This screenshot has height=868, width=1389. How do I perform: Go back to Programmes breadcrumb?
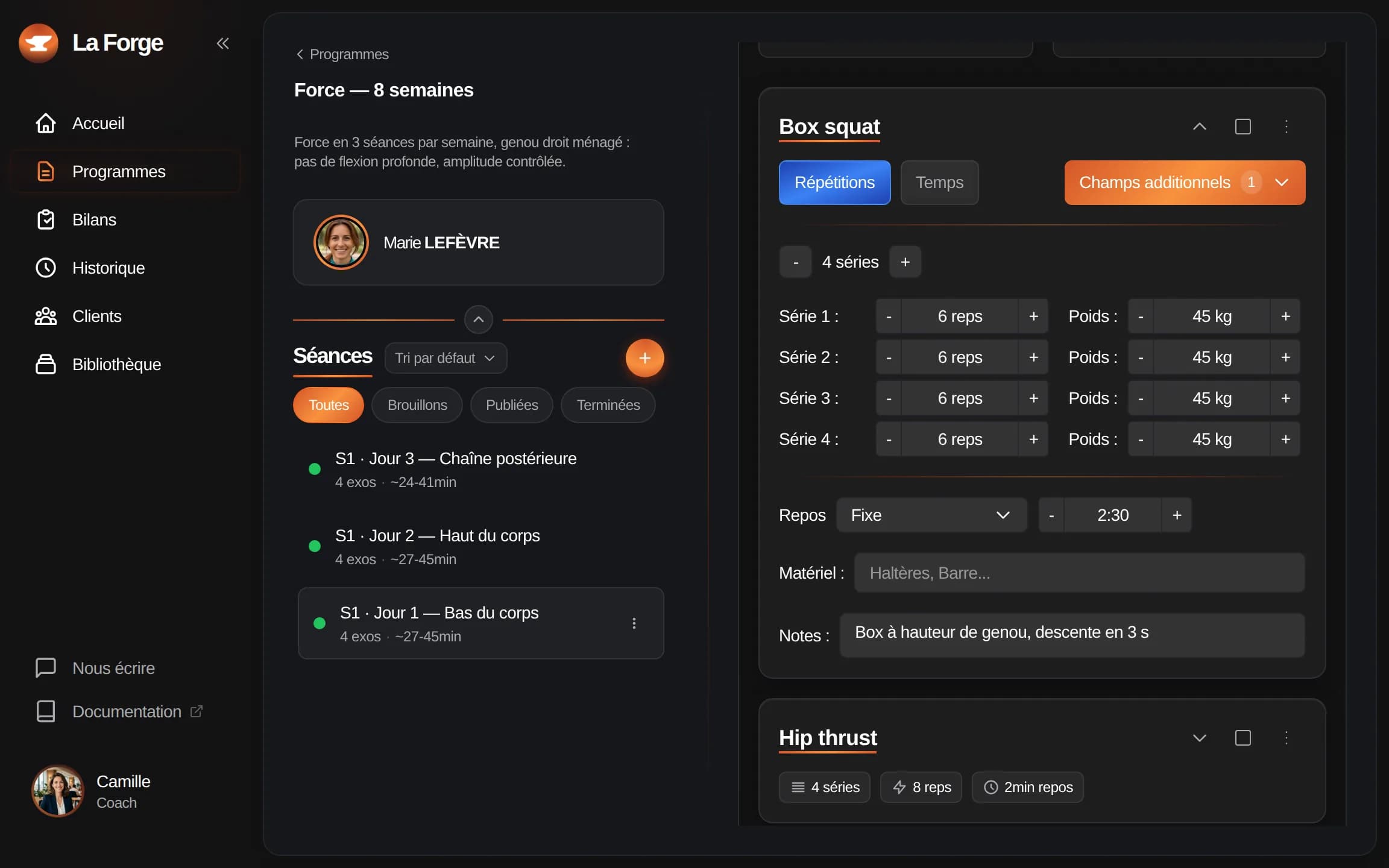point(342,54)
